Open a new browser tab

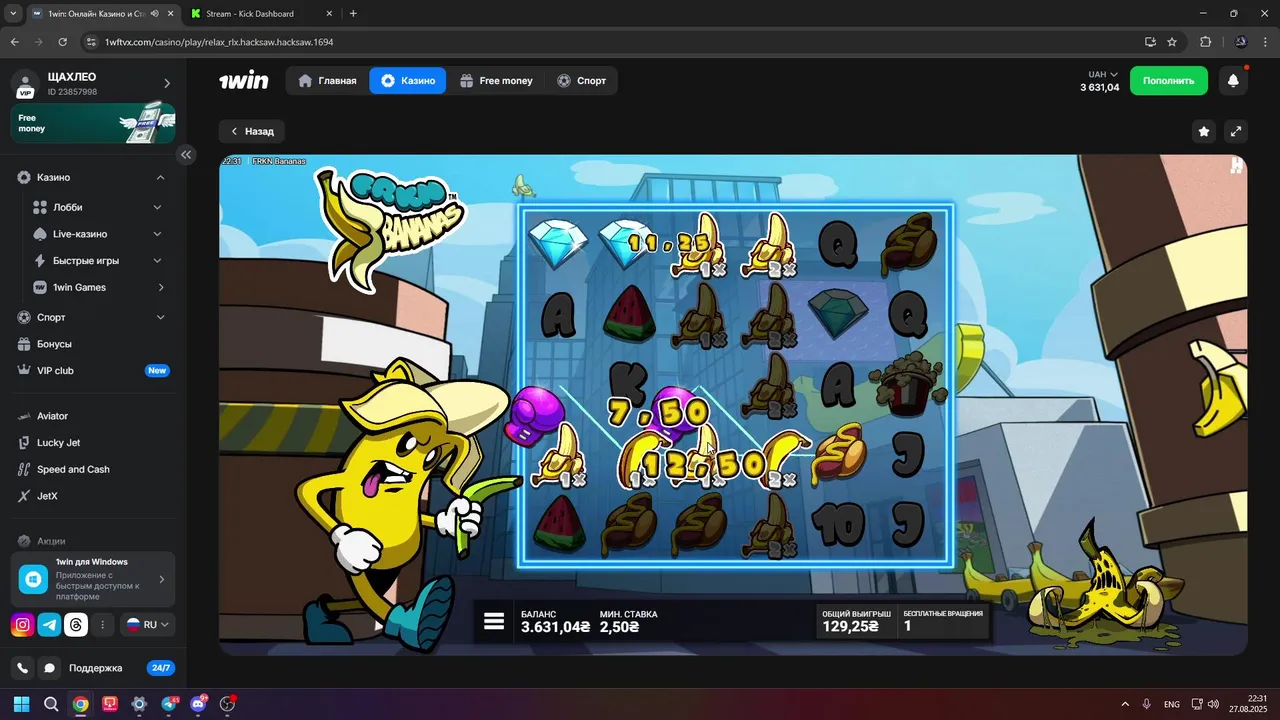click(x=353, y=14)
